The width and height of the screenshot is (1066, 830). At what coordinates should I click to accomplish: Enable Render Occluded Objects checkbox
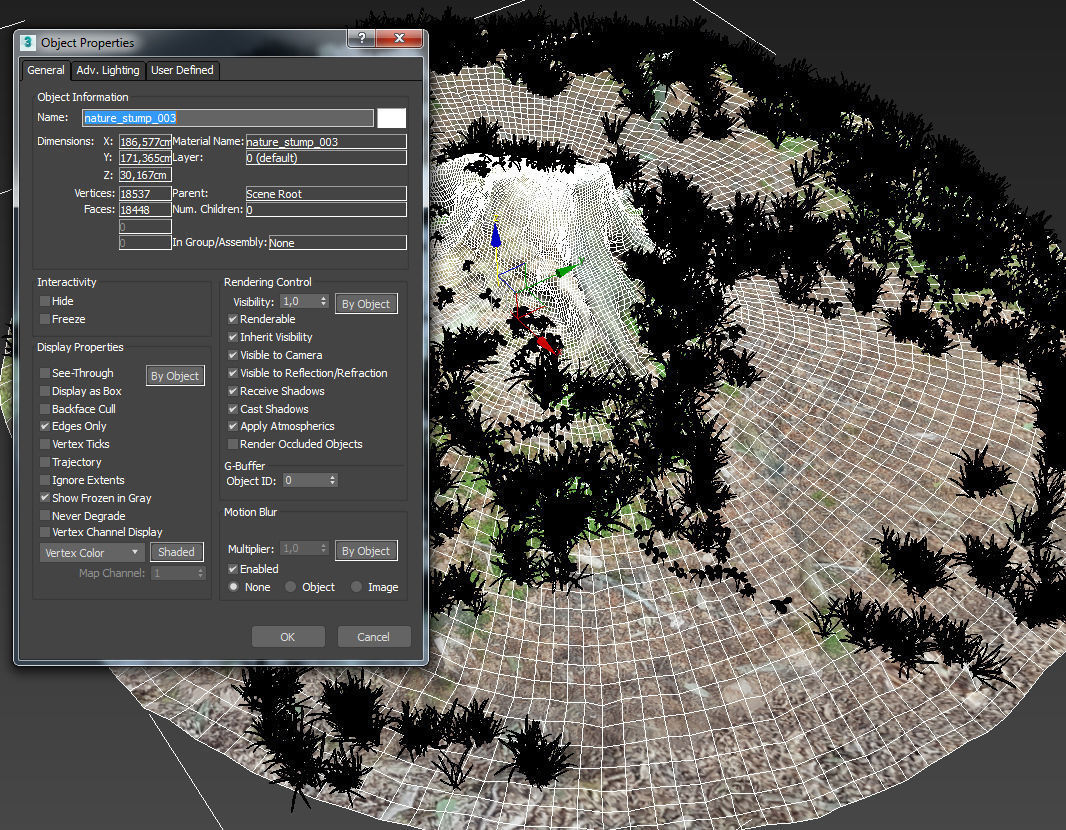233,444
